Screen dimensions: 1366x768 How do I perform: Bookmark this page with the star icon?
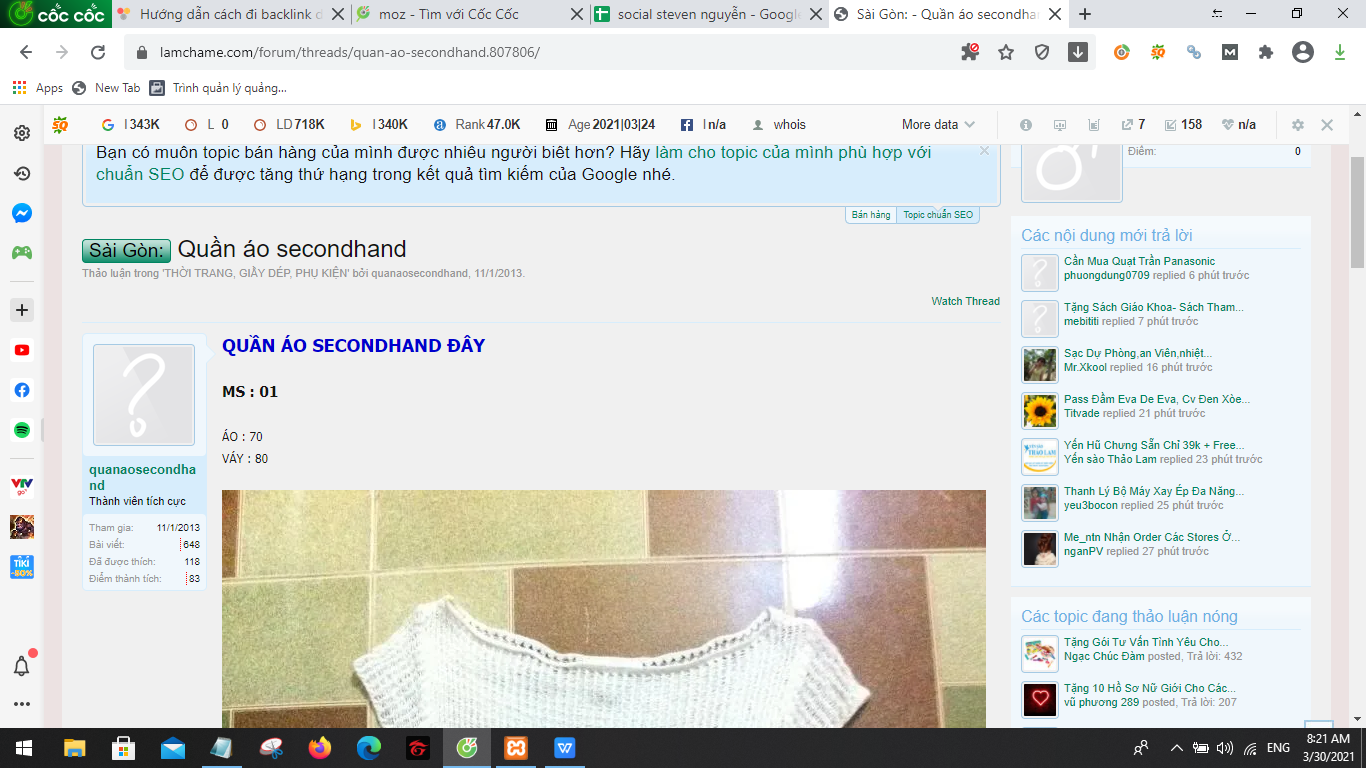click(1006, 53)
